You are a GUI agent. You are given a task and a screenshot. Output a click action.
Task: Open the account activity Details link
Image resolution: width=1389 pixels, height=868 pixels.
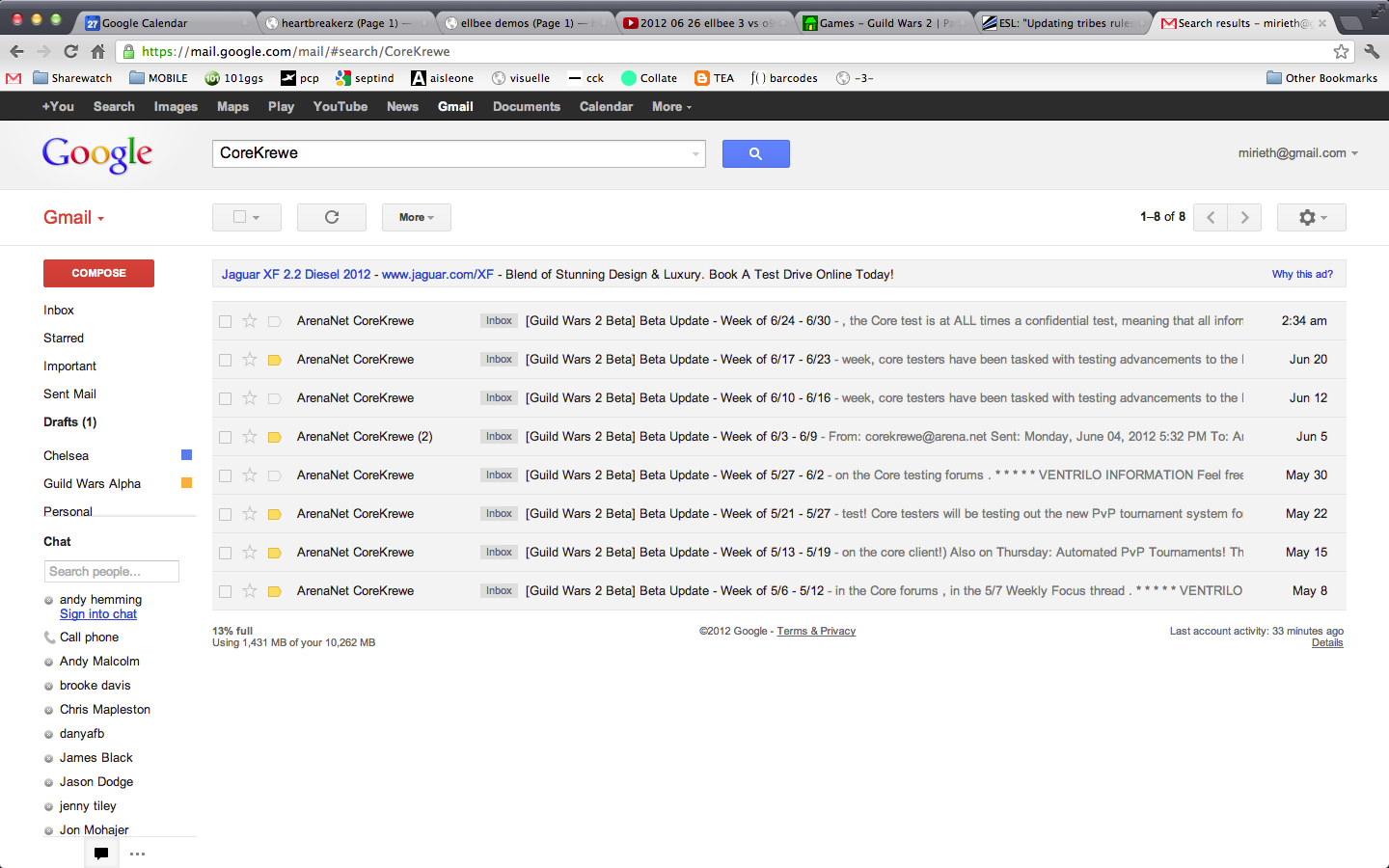1327,643
